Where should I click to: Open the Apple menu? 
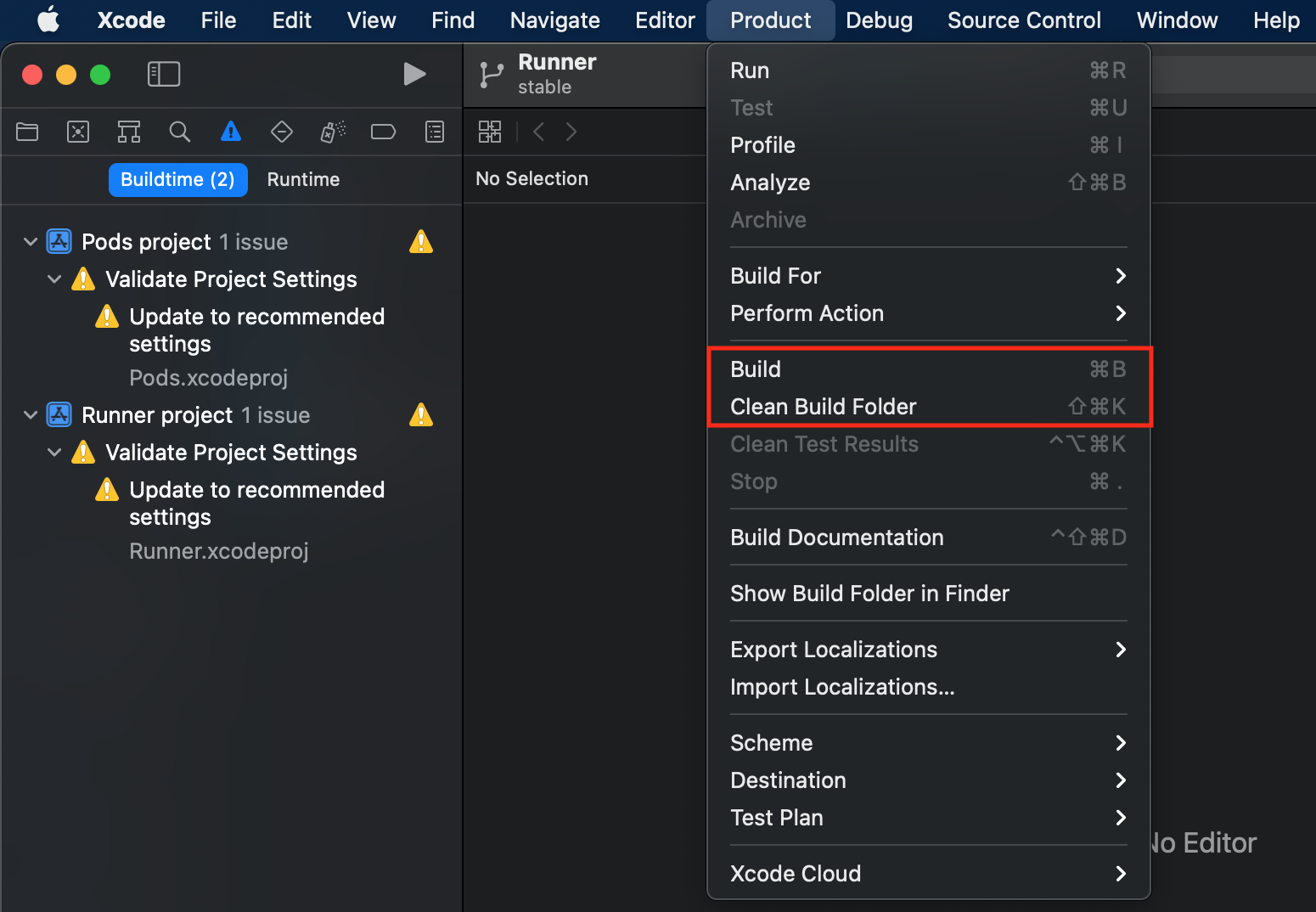pos(48,20)
